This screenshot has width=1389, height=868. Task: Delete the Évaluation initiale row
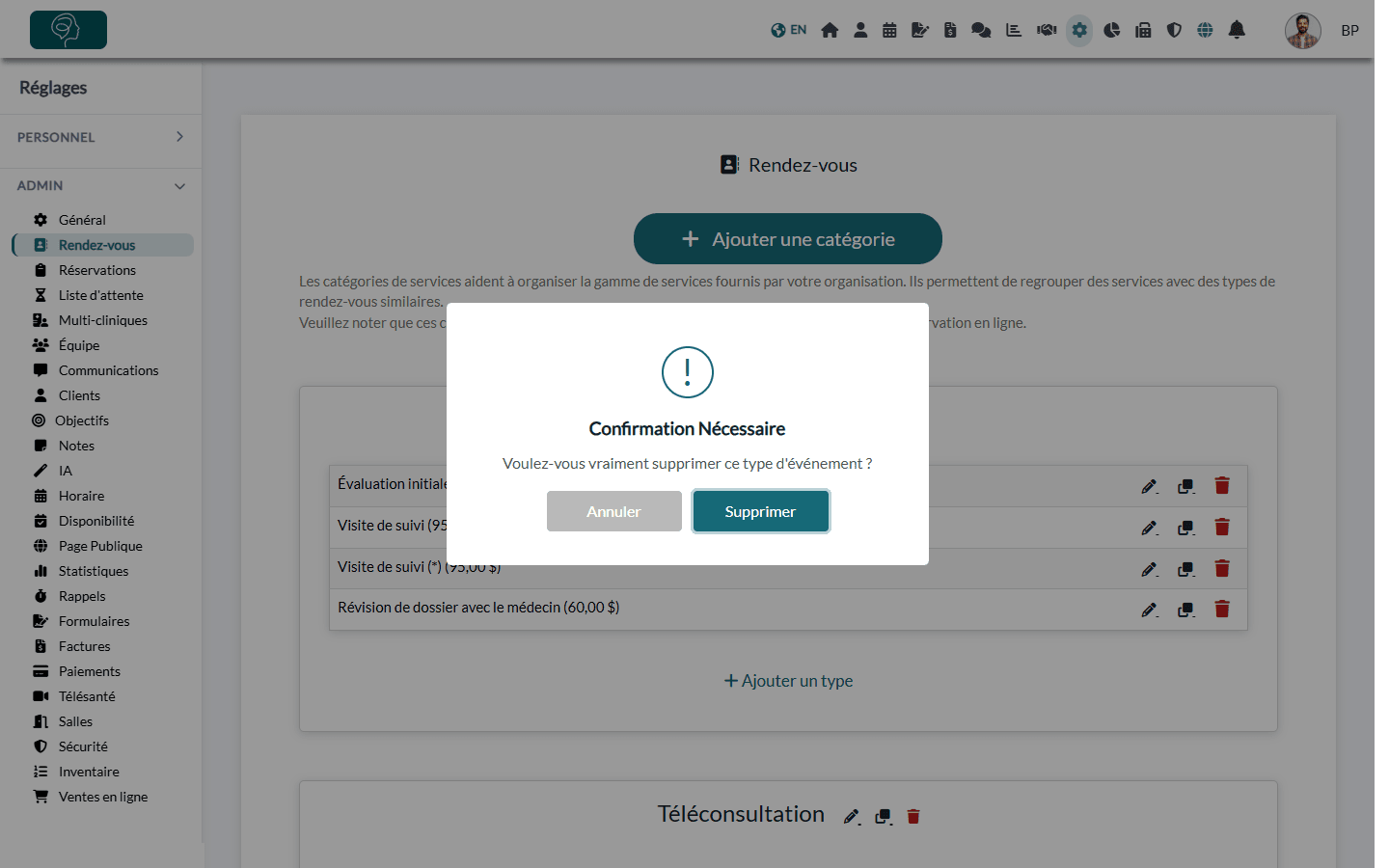(1222, 486)
